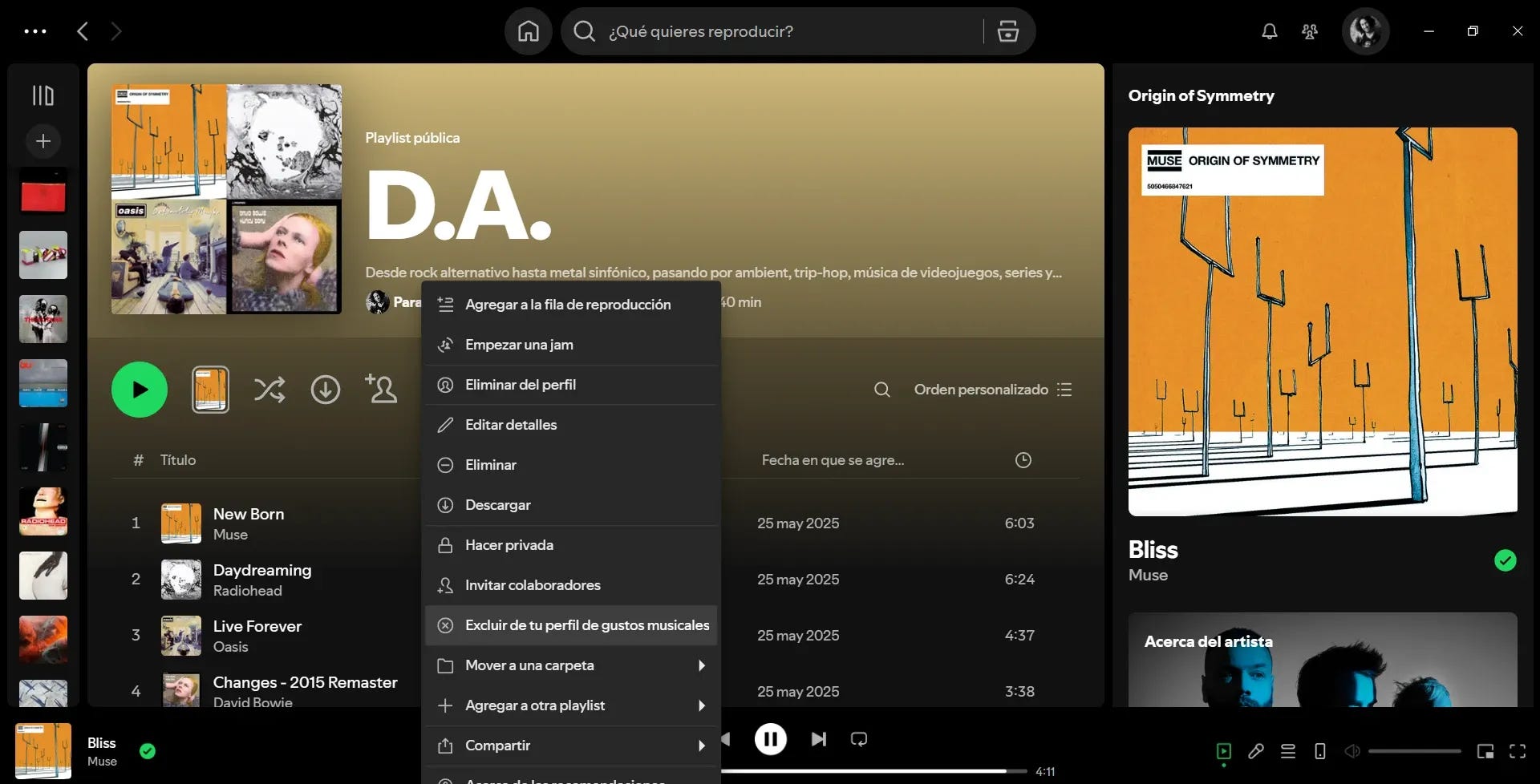This screenshot has width=1540, height=784.
Task: Adjust the volume slider
Action: [x=1415, y=751]
